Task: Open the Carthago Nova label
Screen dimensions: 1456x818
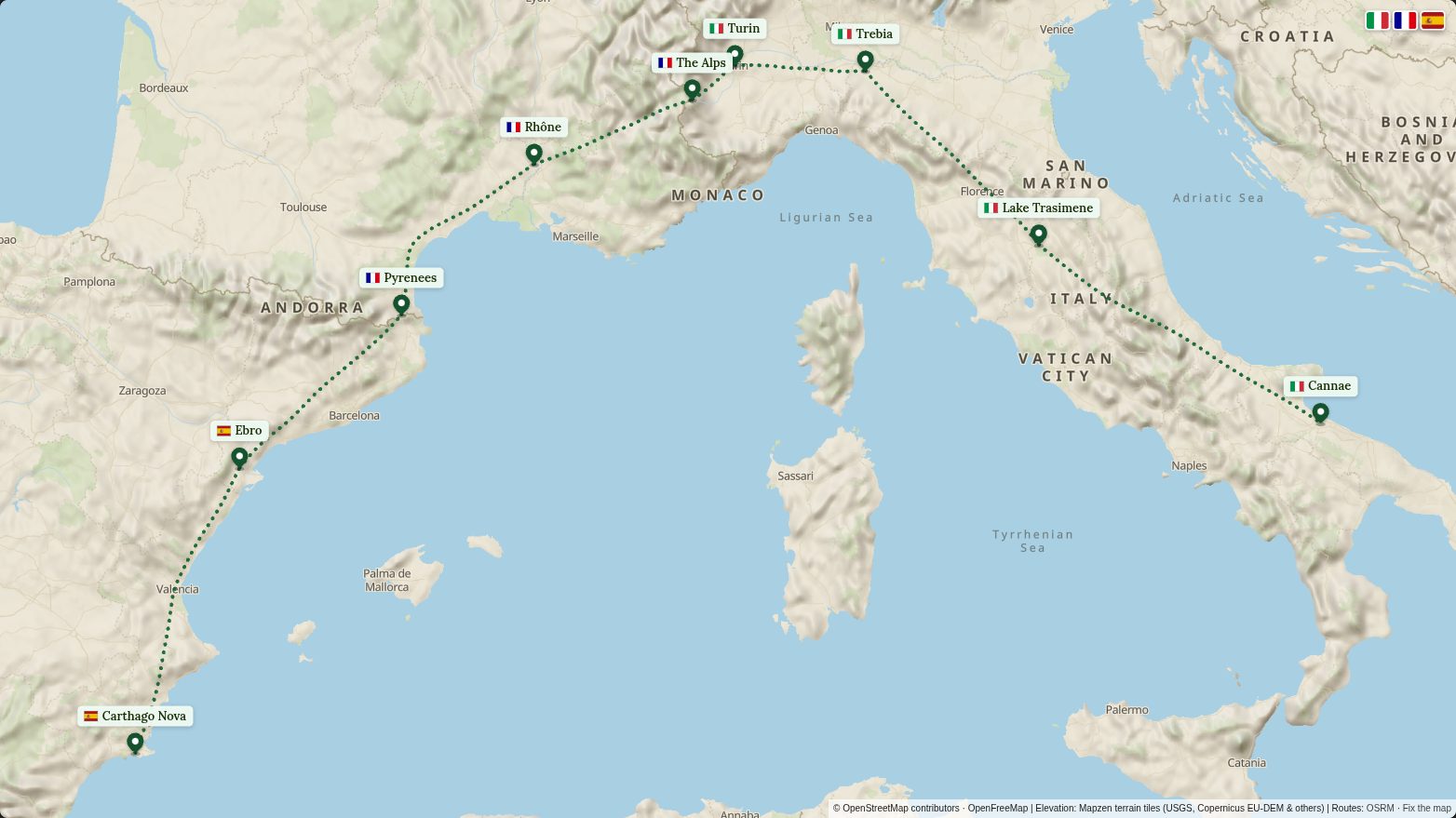Action: point(135,716)
